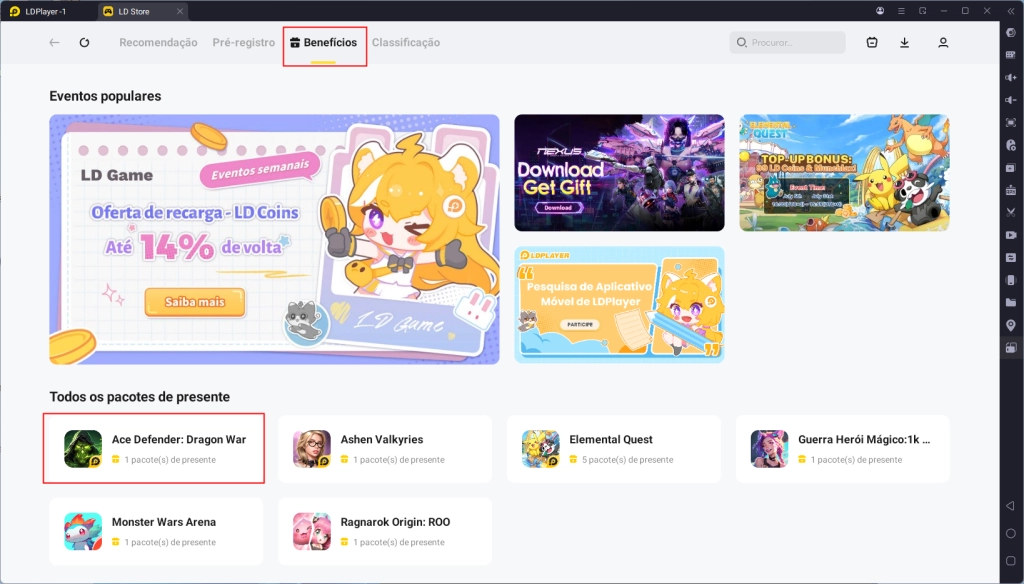
Task: Reload the LD Store page
Action: (x=84, y=43)
